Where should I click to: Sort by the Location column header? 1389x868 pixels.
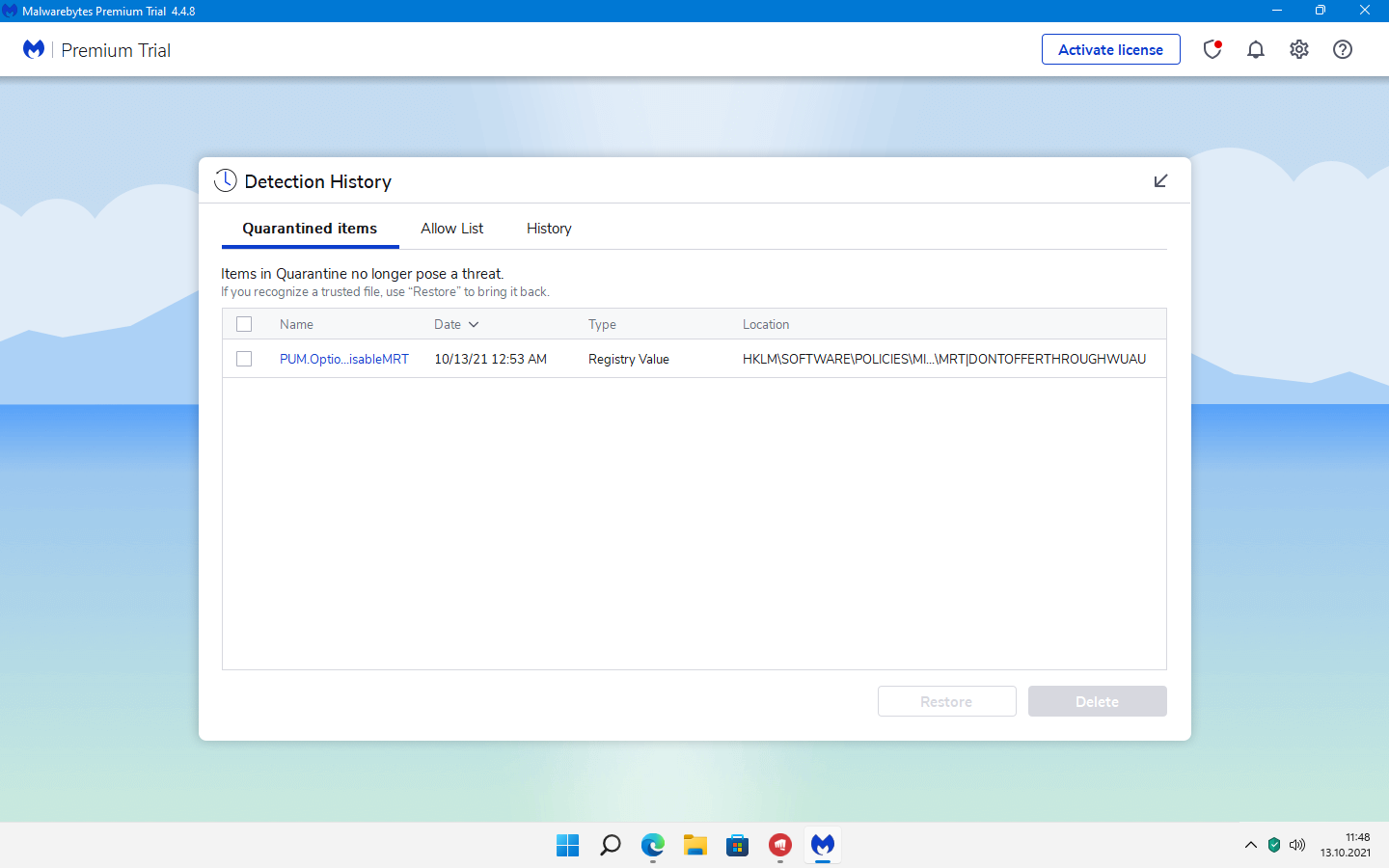click(766, 325)
